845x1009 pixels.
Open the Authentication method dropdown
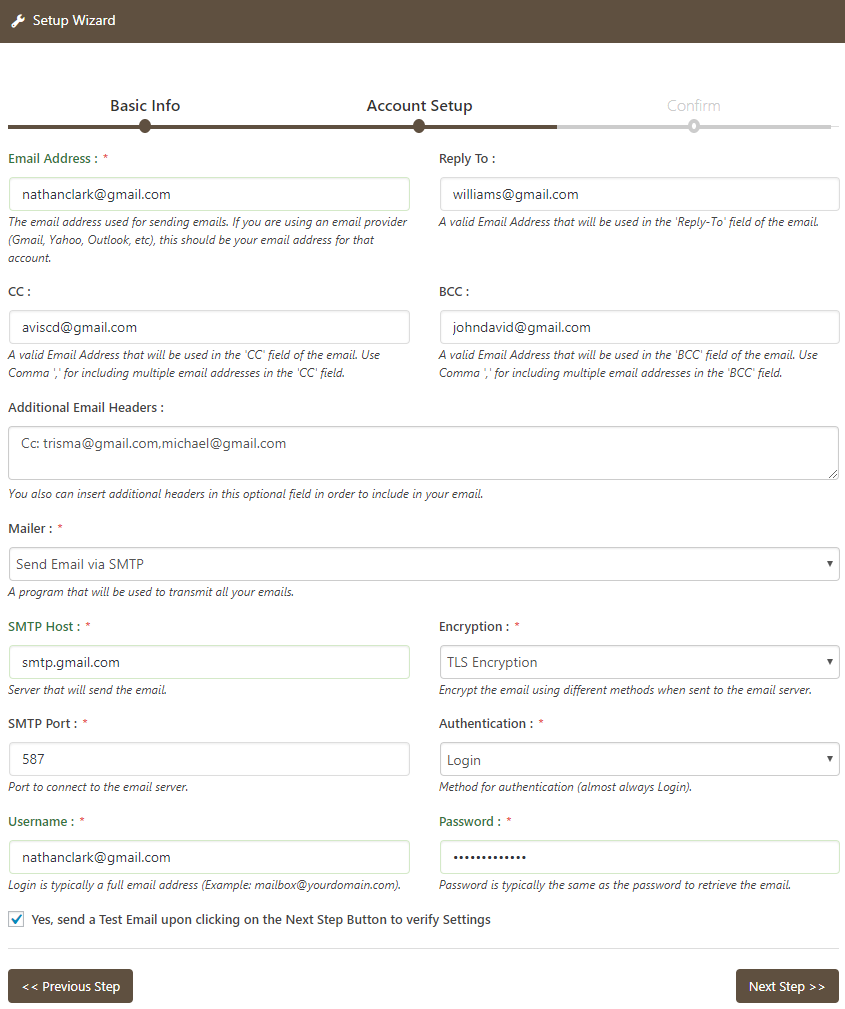pyautogui.click(x=639, y=760)
